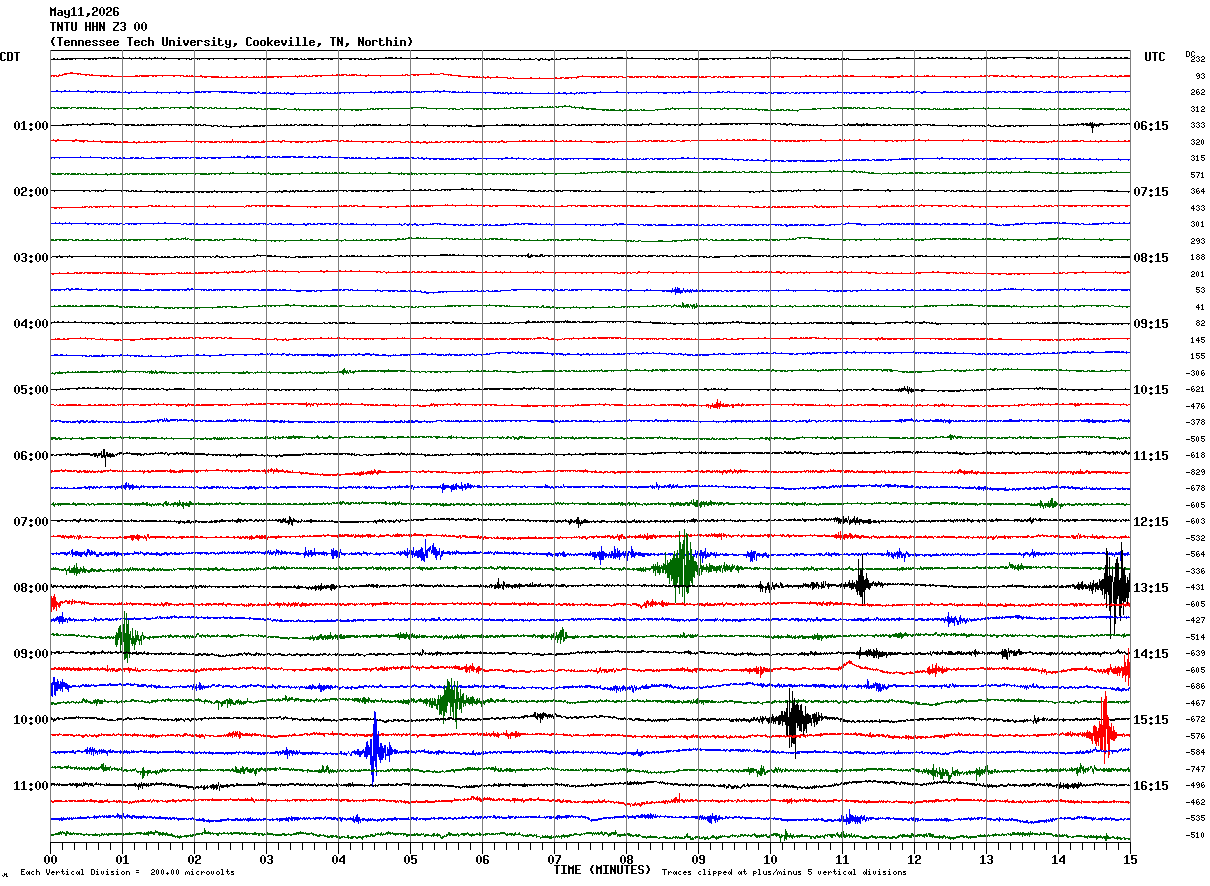Click the minute 15 axis tick label
Viewport: 1210px width, 886px height.
click(x=1129, y=859)
